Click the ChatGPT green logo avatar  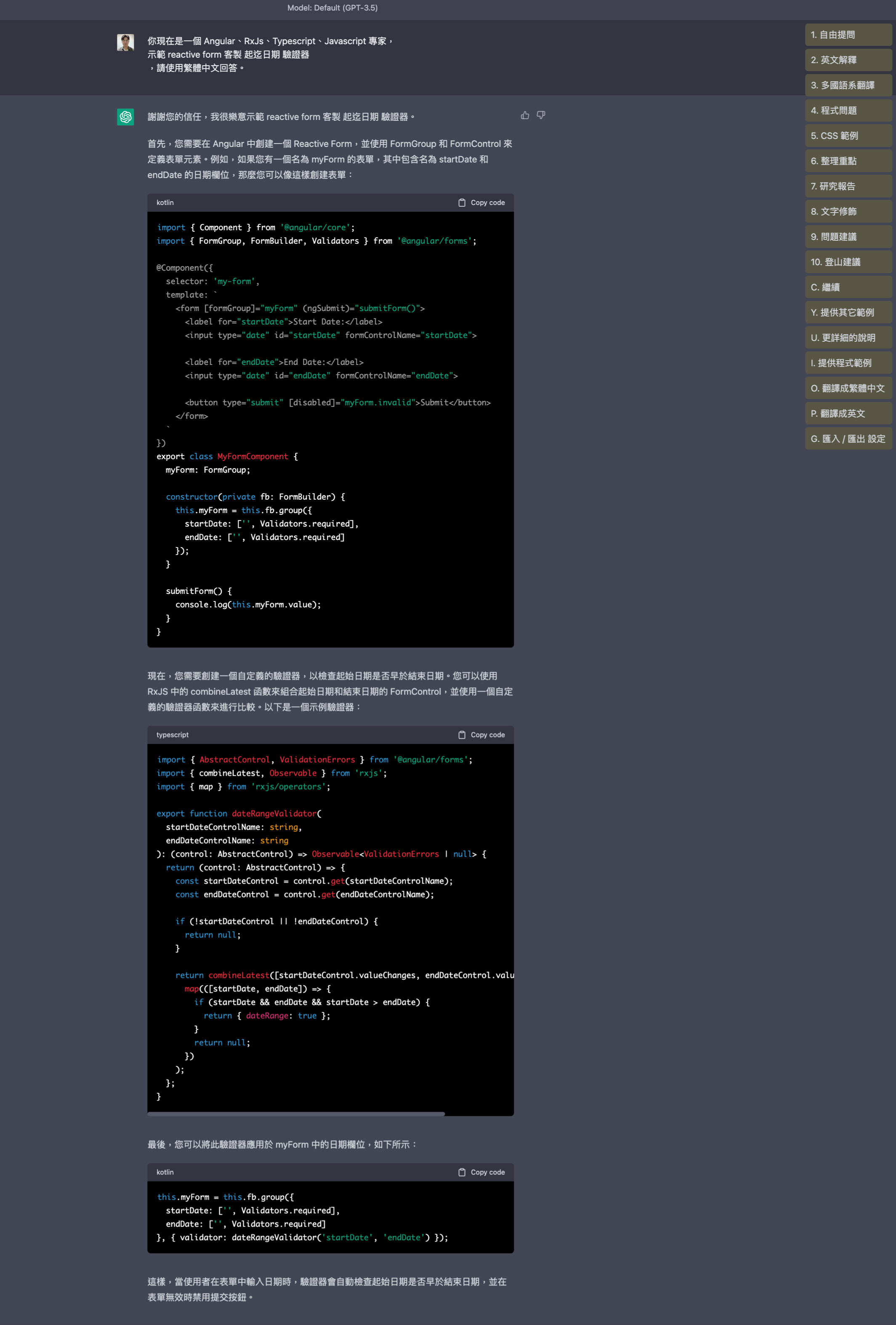tap(125, 117)
